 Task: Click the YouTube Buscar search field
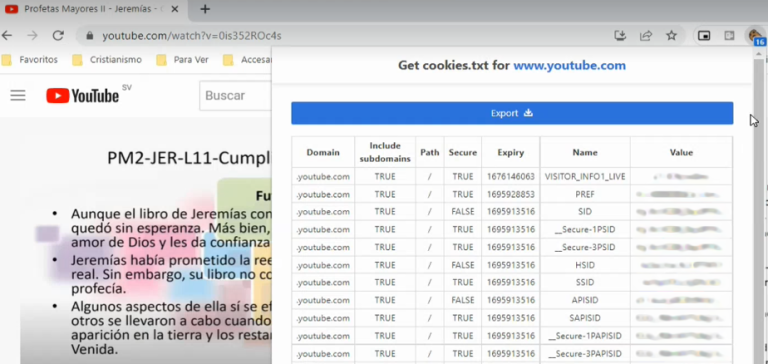tap(236, 96)
